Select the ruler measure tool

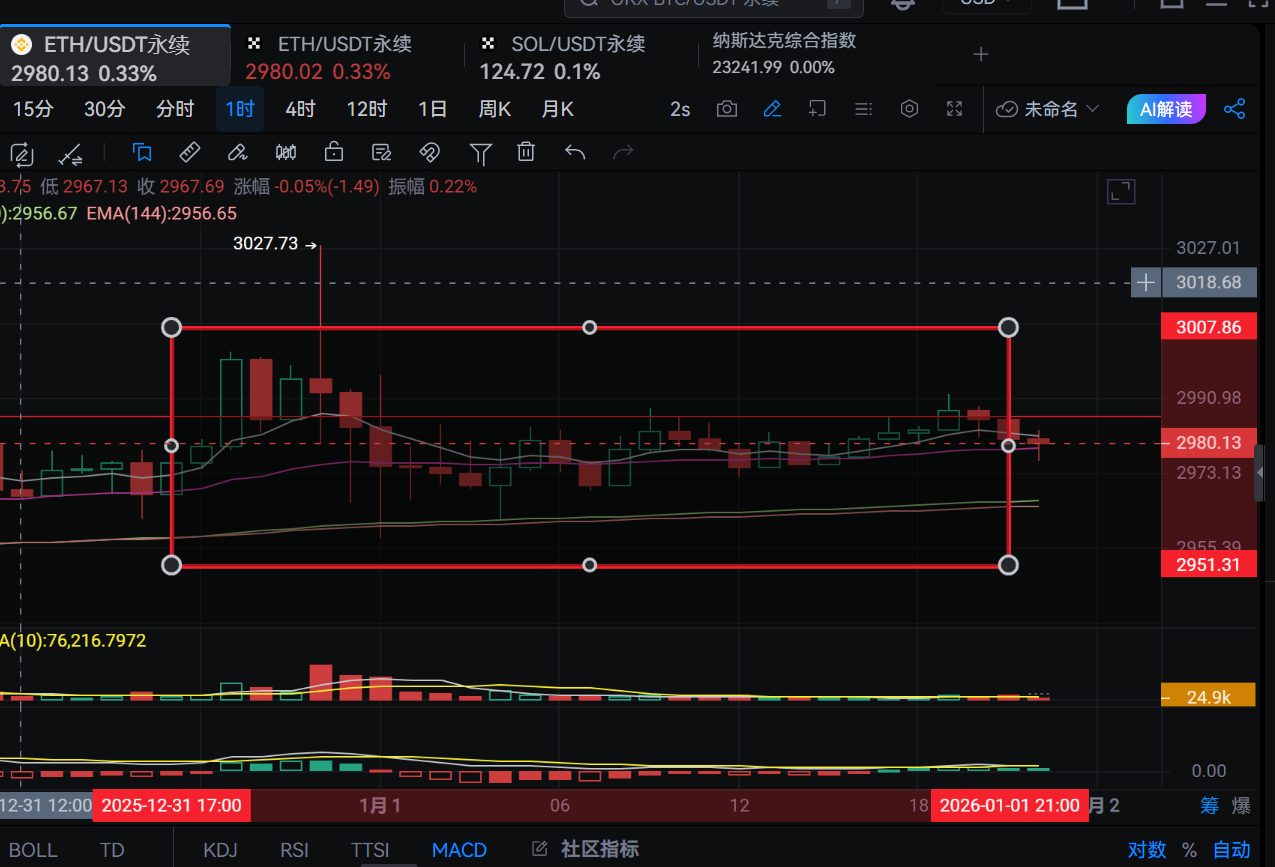click(x=189, y=153)
